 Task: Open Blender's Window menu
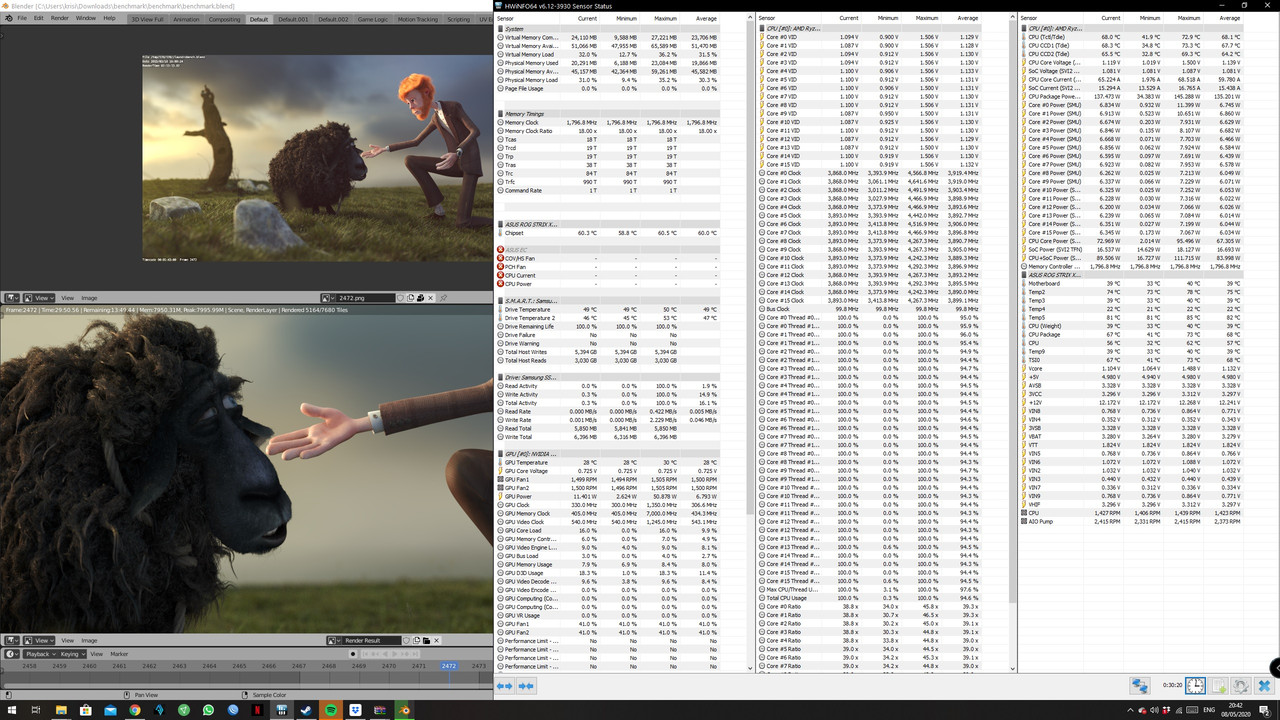86,18
